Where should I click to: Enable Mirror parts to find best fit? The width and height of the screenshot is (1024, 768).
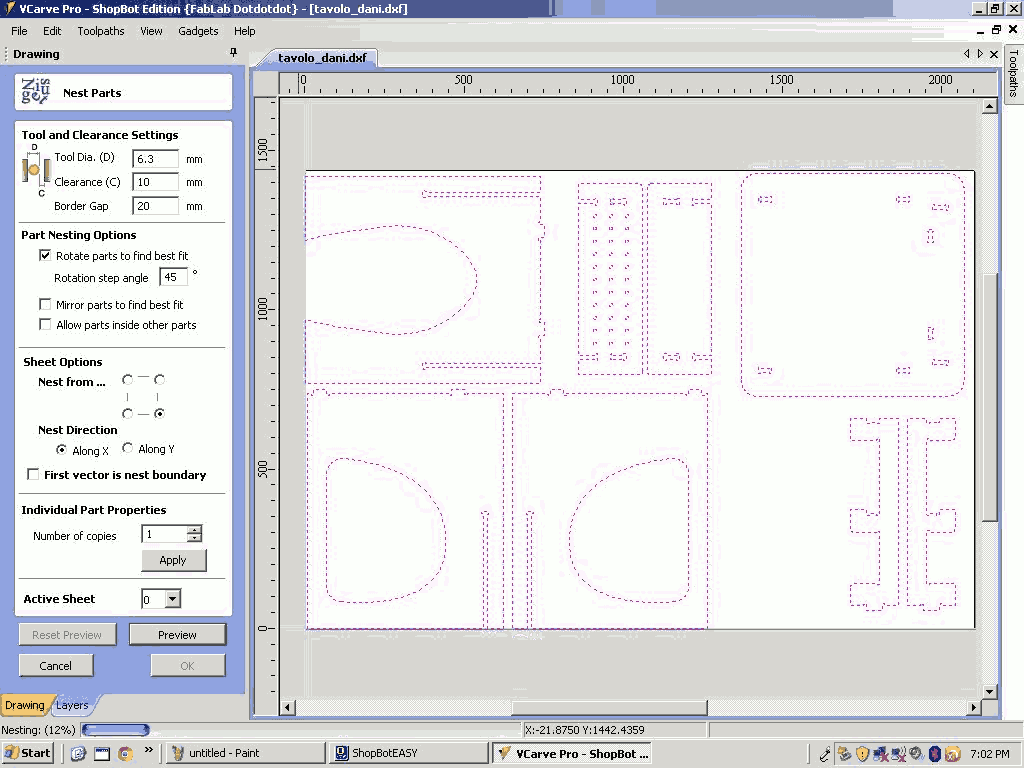coord(45,304)
